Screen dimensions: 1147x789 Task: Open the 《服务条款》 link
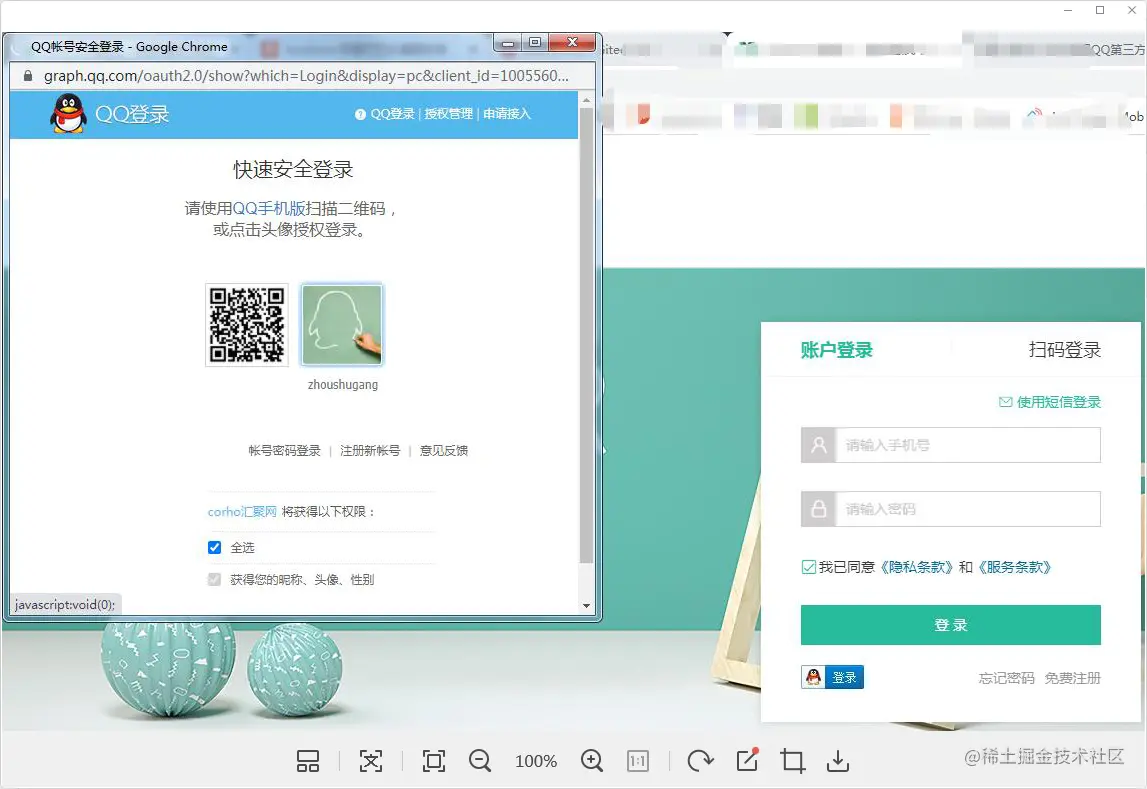tap(1014, 567)
